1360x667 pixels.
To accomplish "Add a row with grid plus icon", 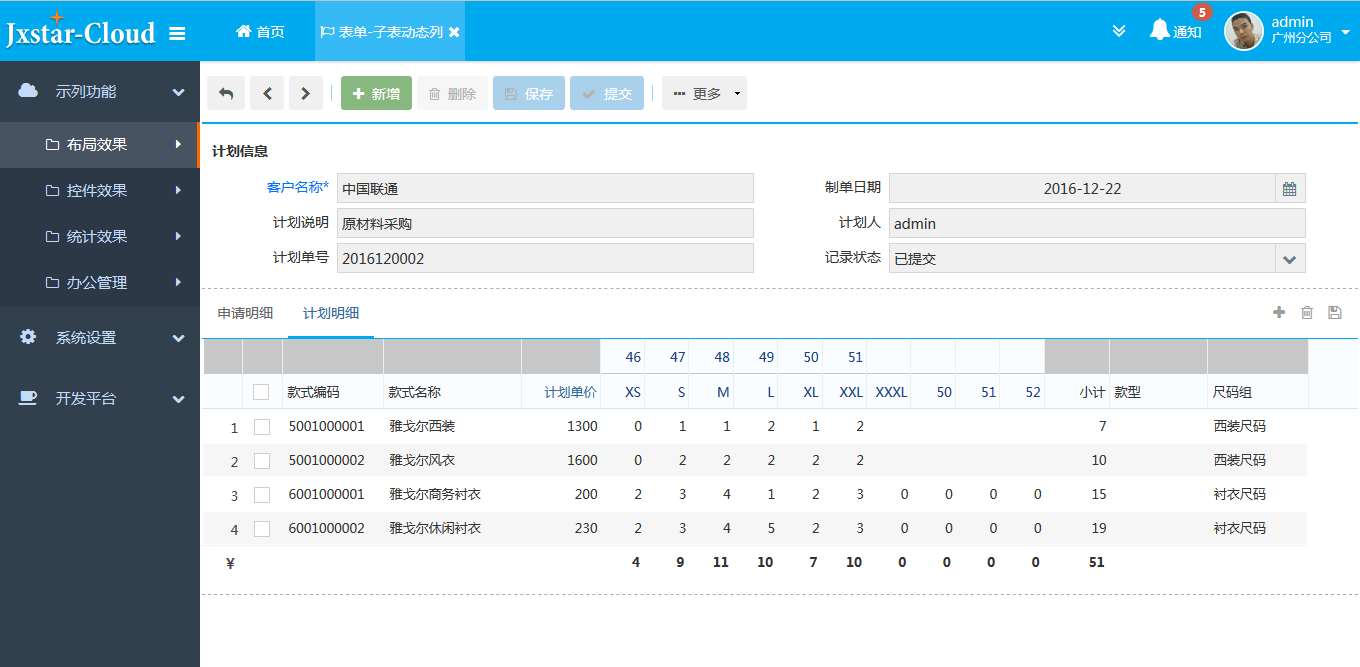I will tap(1279, 313).
